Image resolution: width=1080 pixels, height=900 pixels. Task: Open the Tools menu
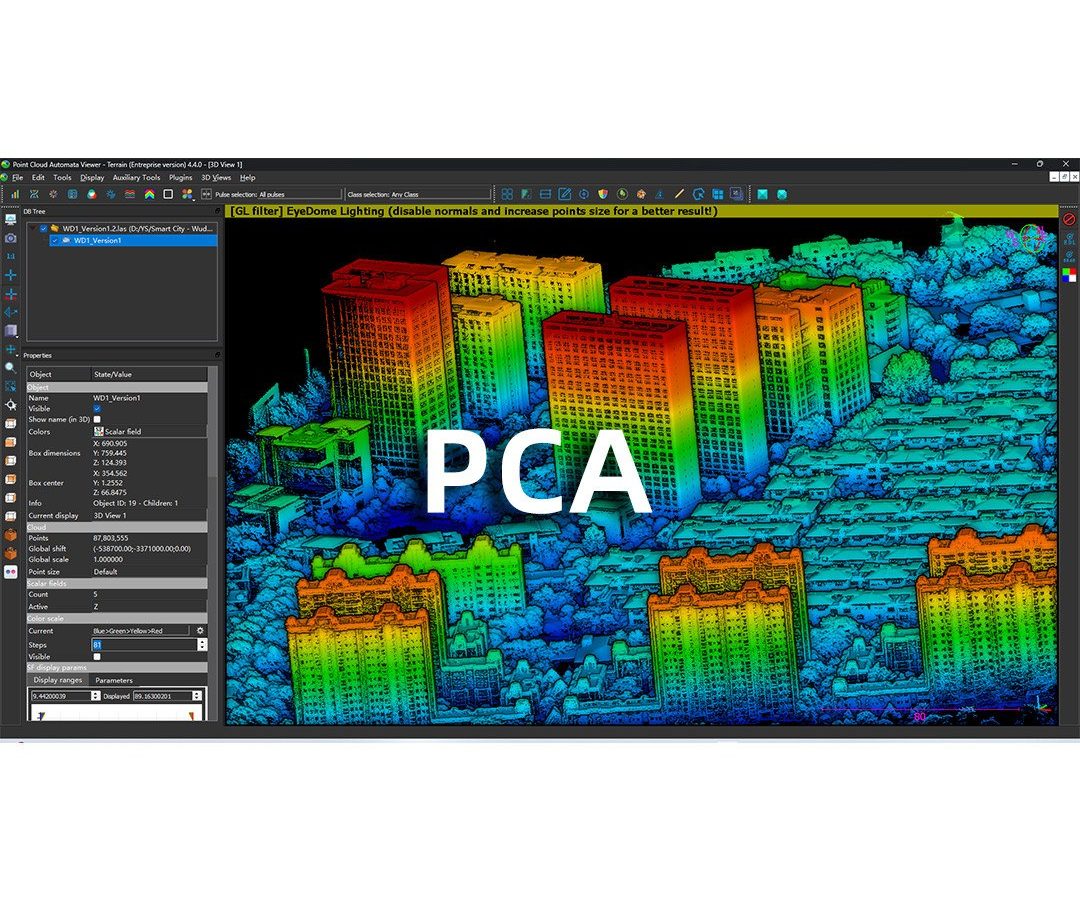coord(62,178)
